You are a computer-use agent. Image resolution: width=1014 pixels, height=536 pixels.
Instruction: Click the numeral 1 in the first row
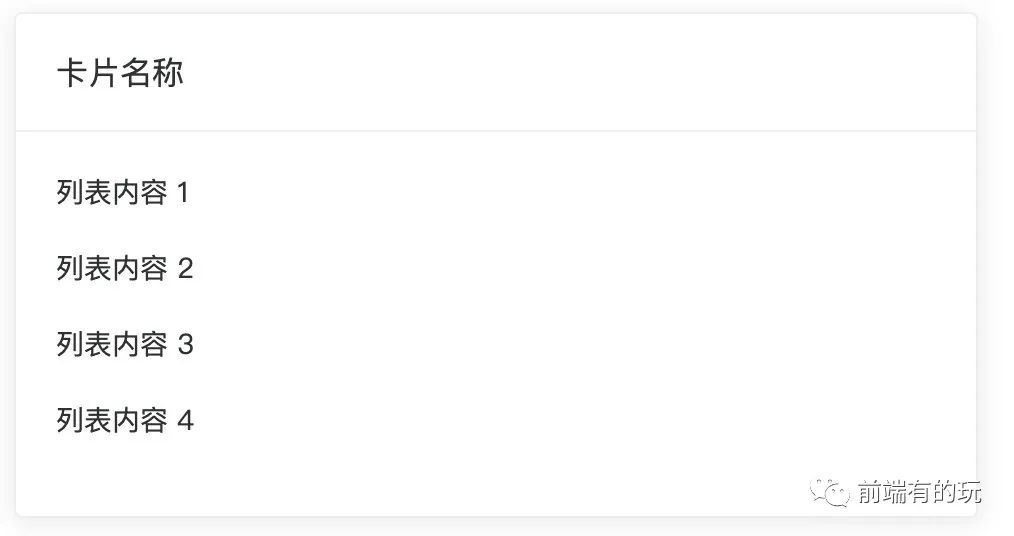182,192
